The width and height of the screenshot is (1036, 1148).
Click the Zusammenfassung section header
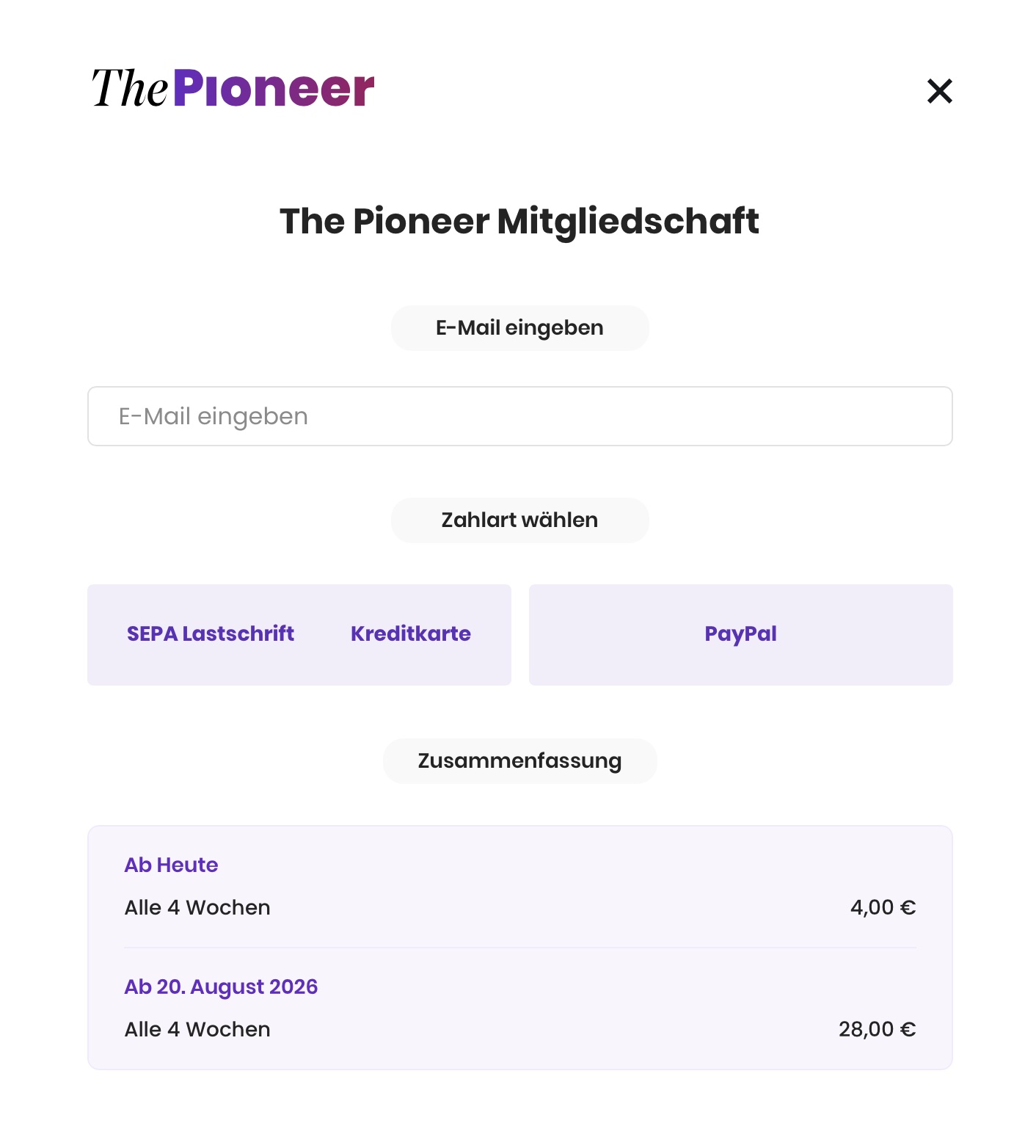tap(519, 760)
